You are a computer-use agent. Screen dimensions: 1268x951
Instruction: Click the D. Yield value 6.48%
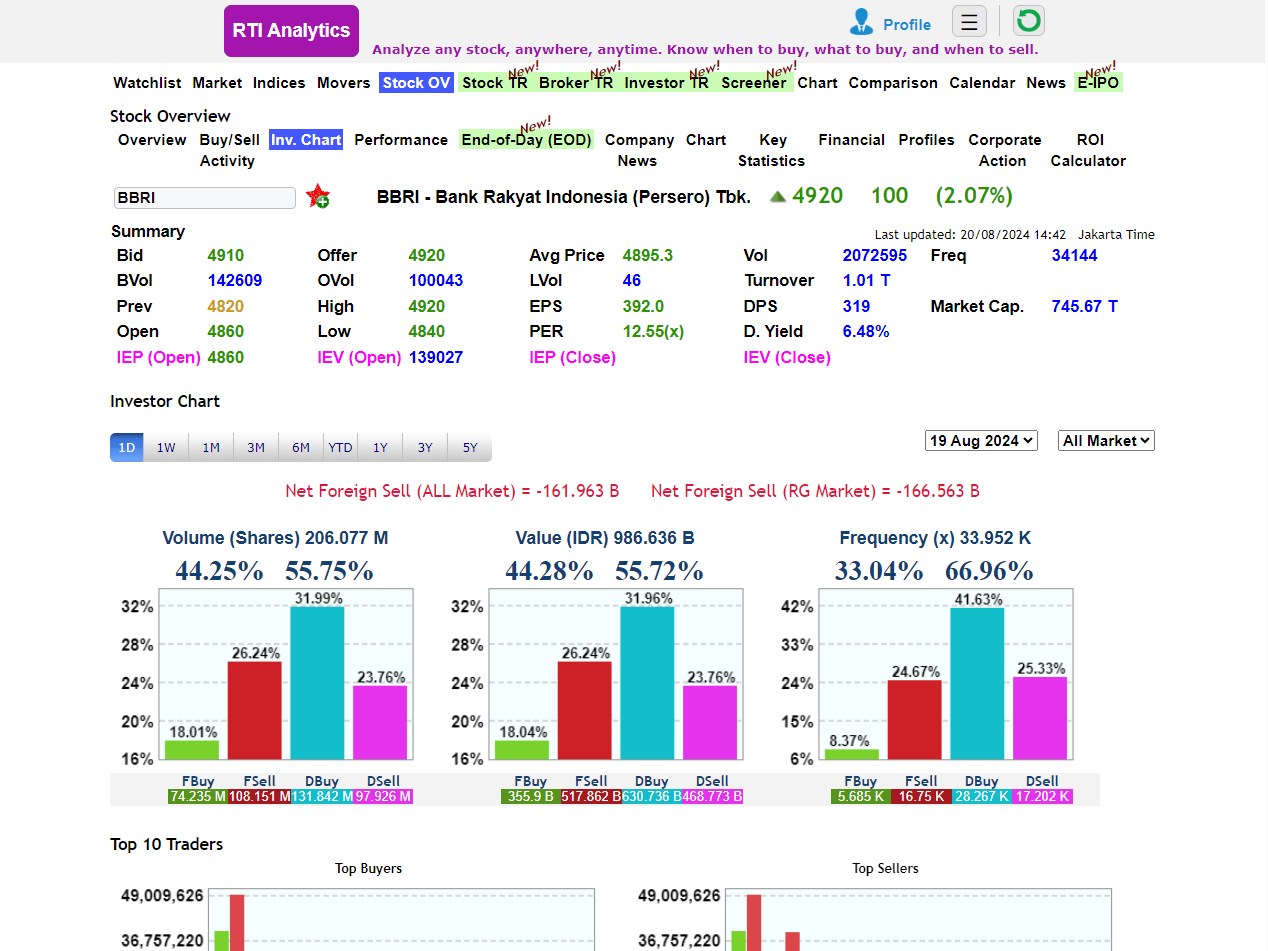click(866, 332)
